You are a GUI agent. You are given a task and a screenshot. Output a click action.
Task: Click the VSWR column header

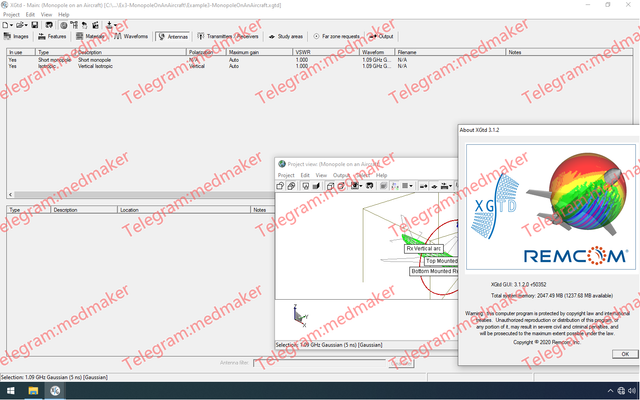click(327, 52)
